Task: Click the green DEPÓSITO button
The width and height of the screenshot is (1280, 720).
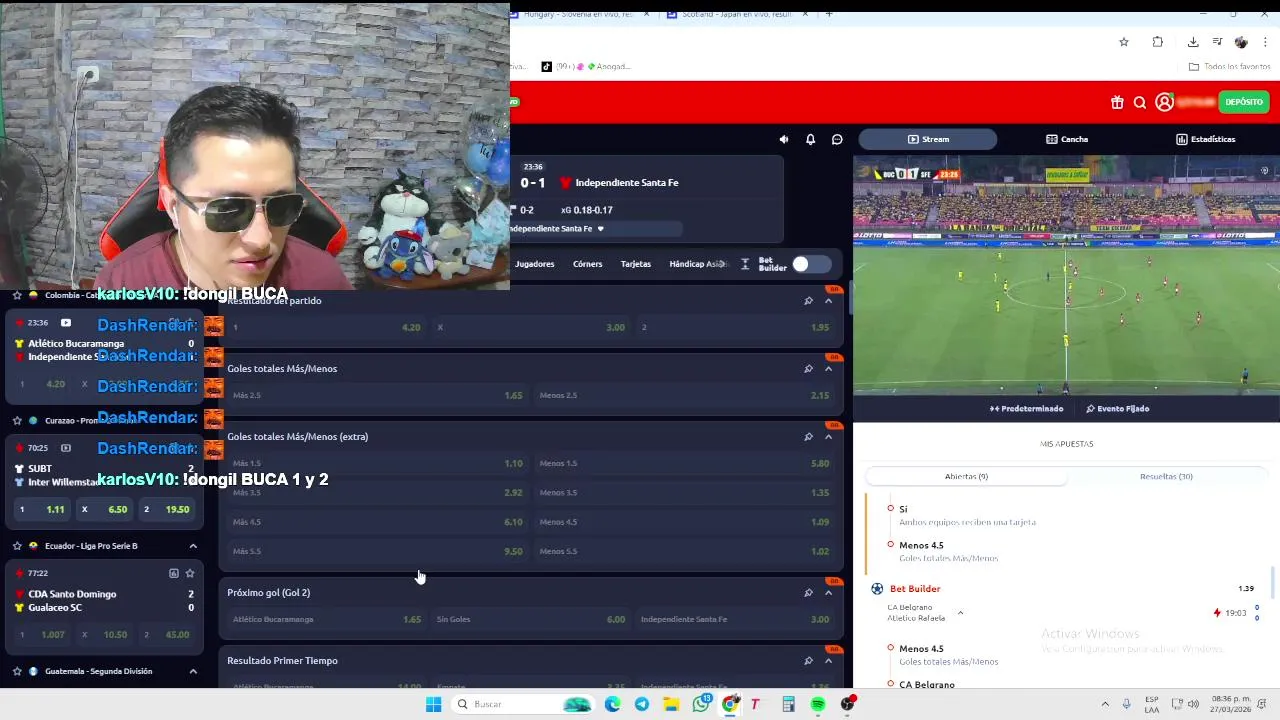Action: pyautogui.click(x=1244, y=102)
